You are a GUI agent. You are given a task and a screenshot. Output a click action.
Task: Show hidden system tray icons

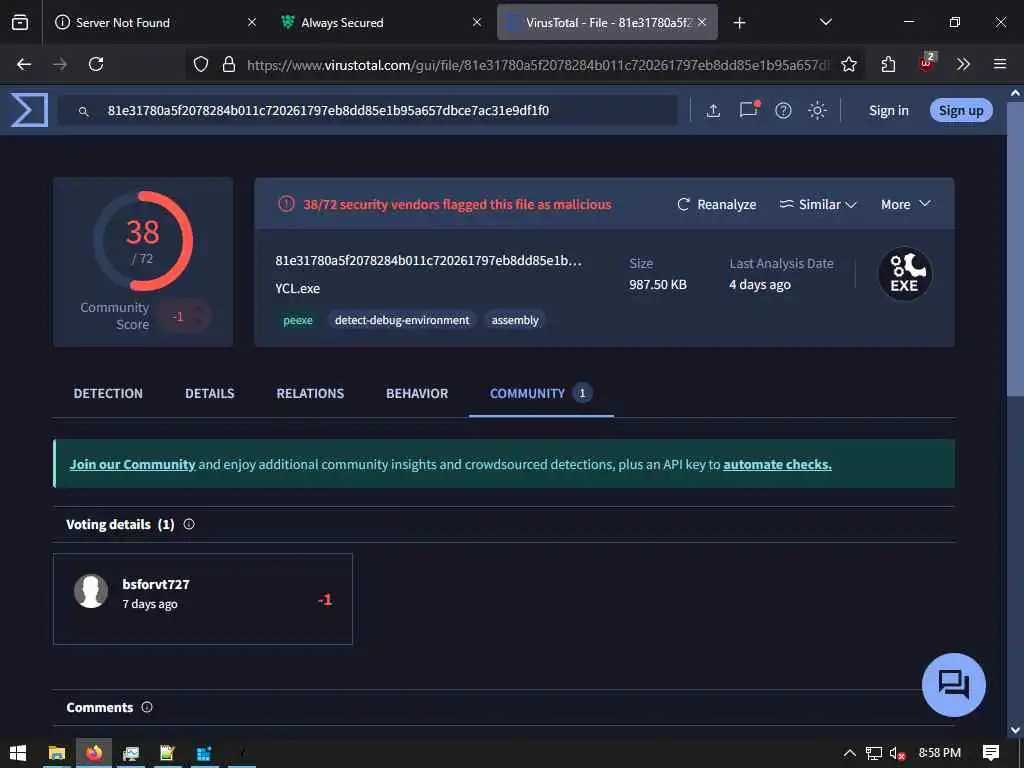pyautogui.click(x=850, y=754)
